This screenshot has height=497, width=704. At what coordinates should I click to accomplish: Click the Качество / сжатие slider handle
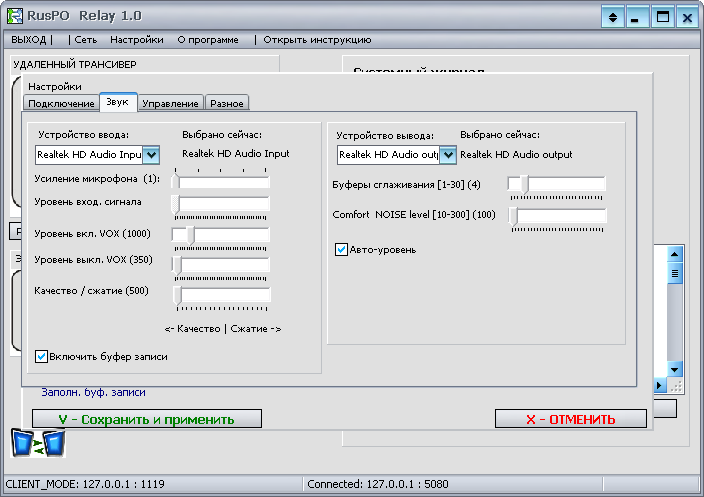[177, 294]
